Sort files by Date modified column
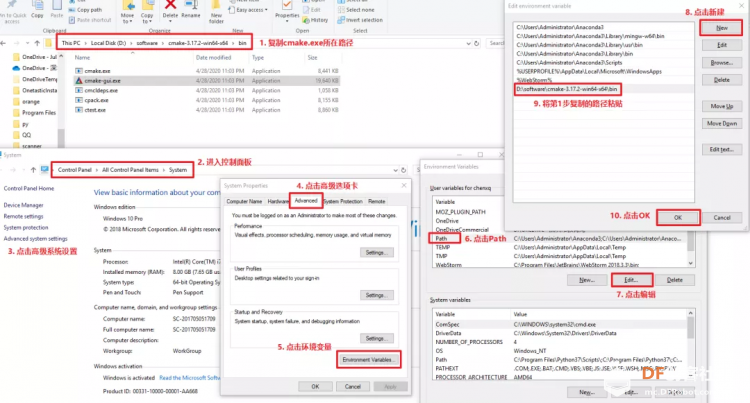 [213, 57]
